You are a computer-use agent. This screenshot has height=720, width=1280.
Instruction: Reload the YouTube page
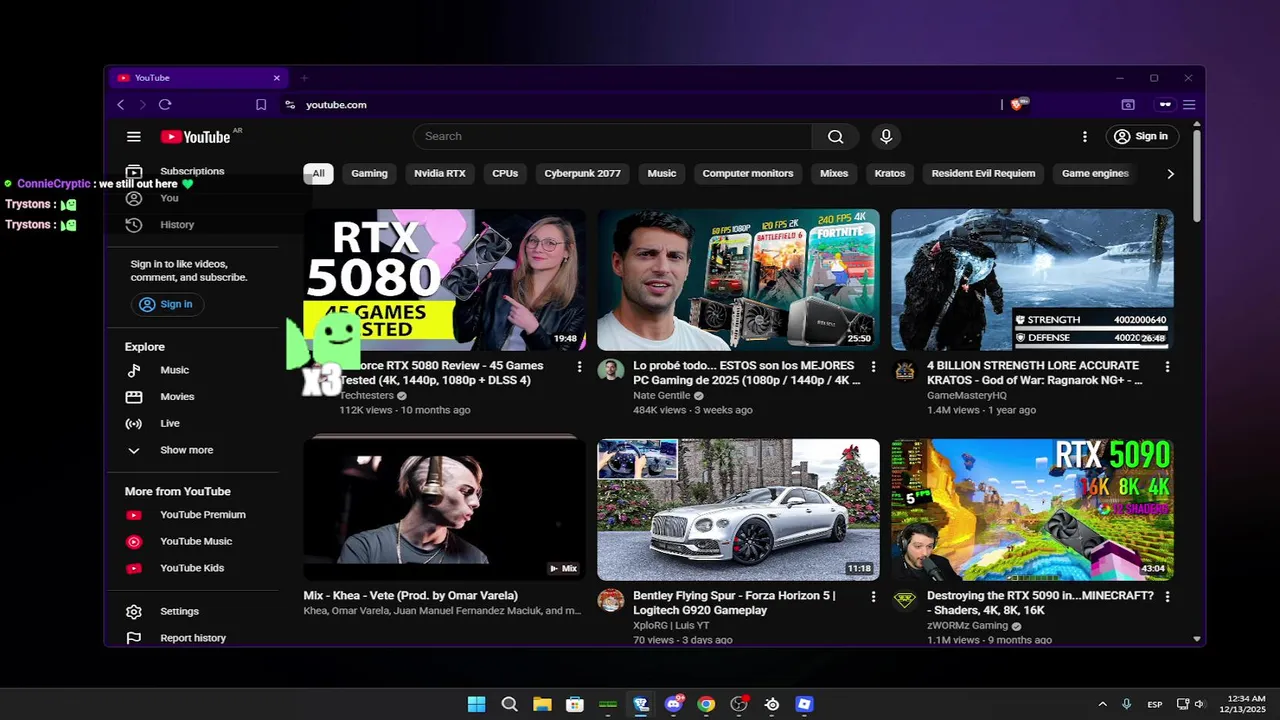click(165, 105)
